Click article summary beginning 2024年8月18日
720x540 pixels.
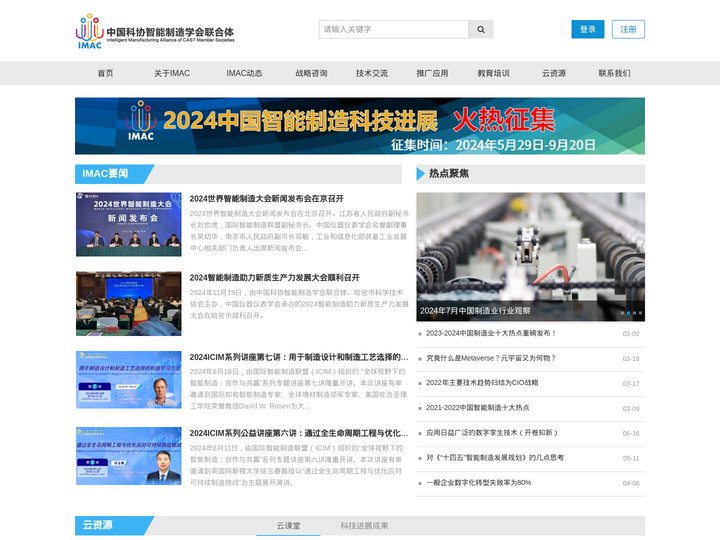point(299,388)
